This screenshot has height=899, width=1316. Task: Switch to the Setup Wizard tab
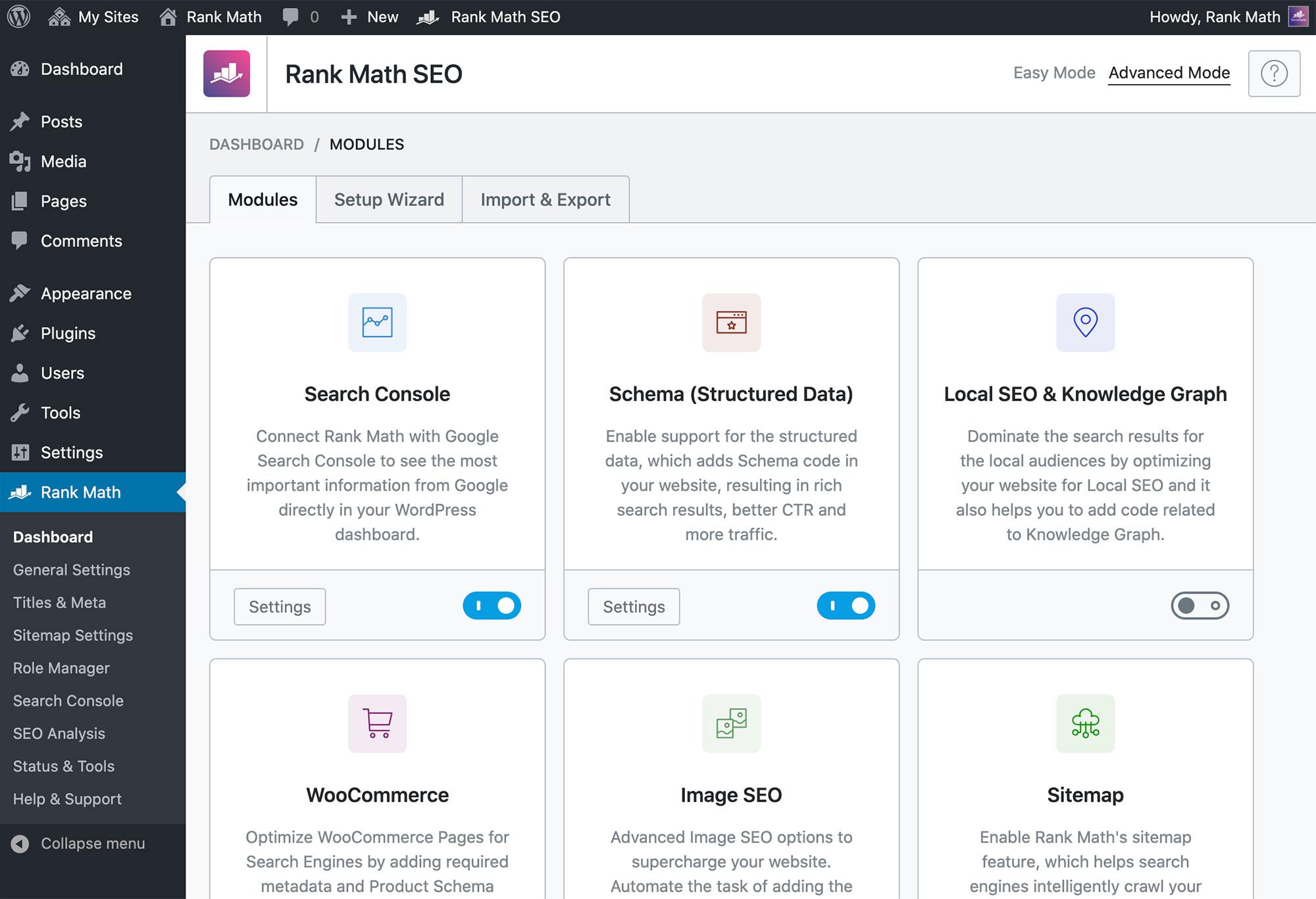389,199
